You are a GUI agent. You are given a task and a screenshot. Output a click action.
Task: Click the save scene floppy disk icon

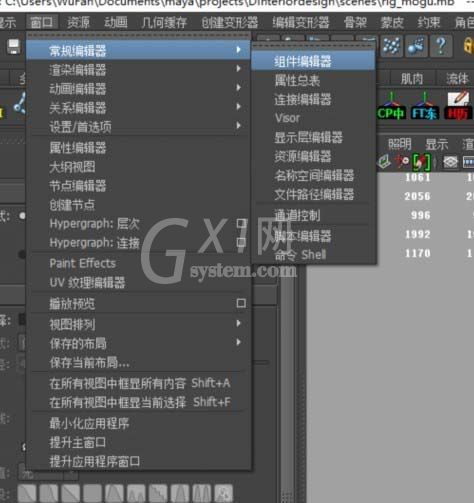pyautogui.click(x=13, y=46)
